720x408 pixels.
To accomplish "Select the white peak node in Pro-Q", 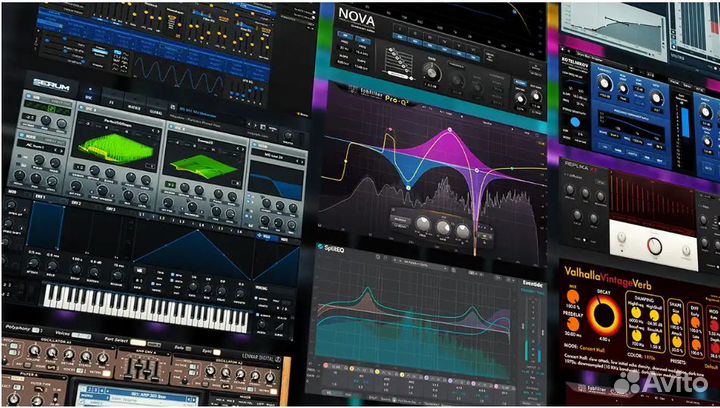I will 450,130.
